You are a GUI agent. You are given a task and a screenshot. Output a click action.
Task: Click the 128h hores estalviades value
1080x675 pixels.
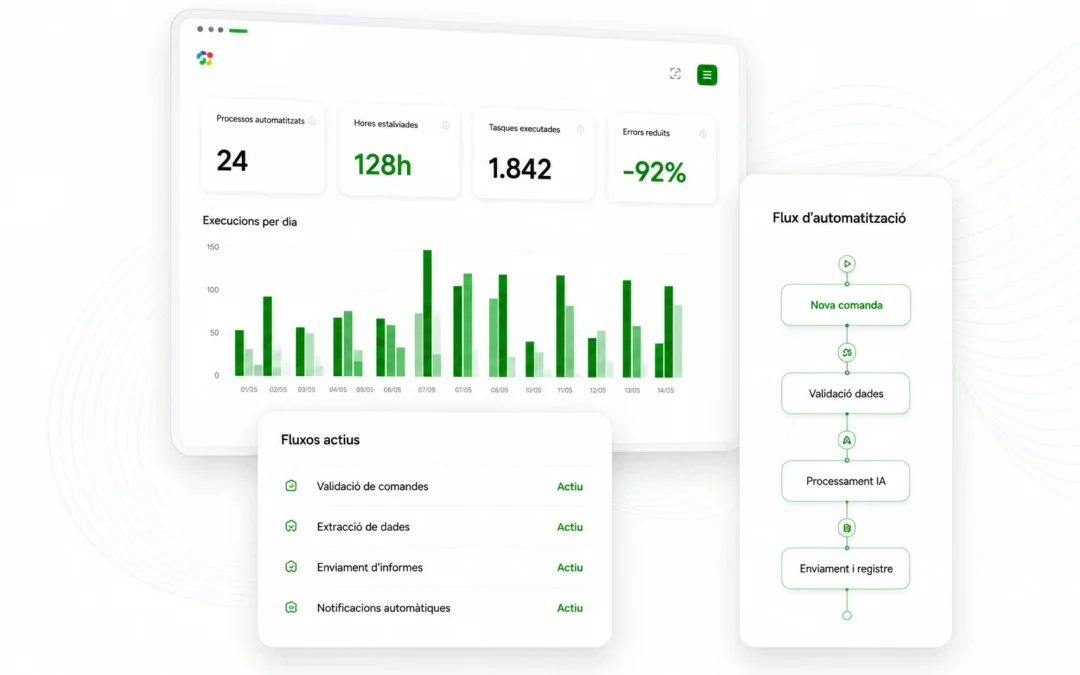tap(382, 165)
